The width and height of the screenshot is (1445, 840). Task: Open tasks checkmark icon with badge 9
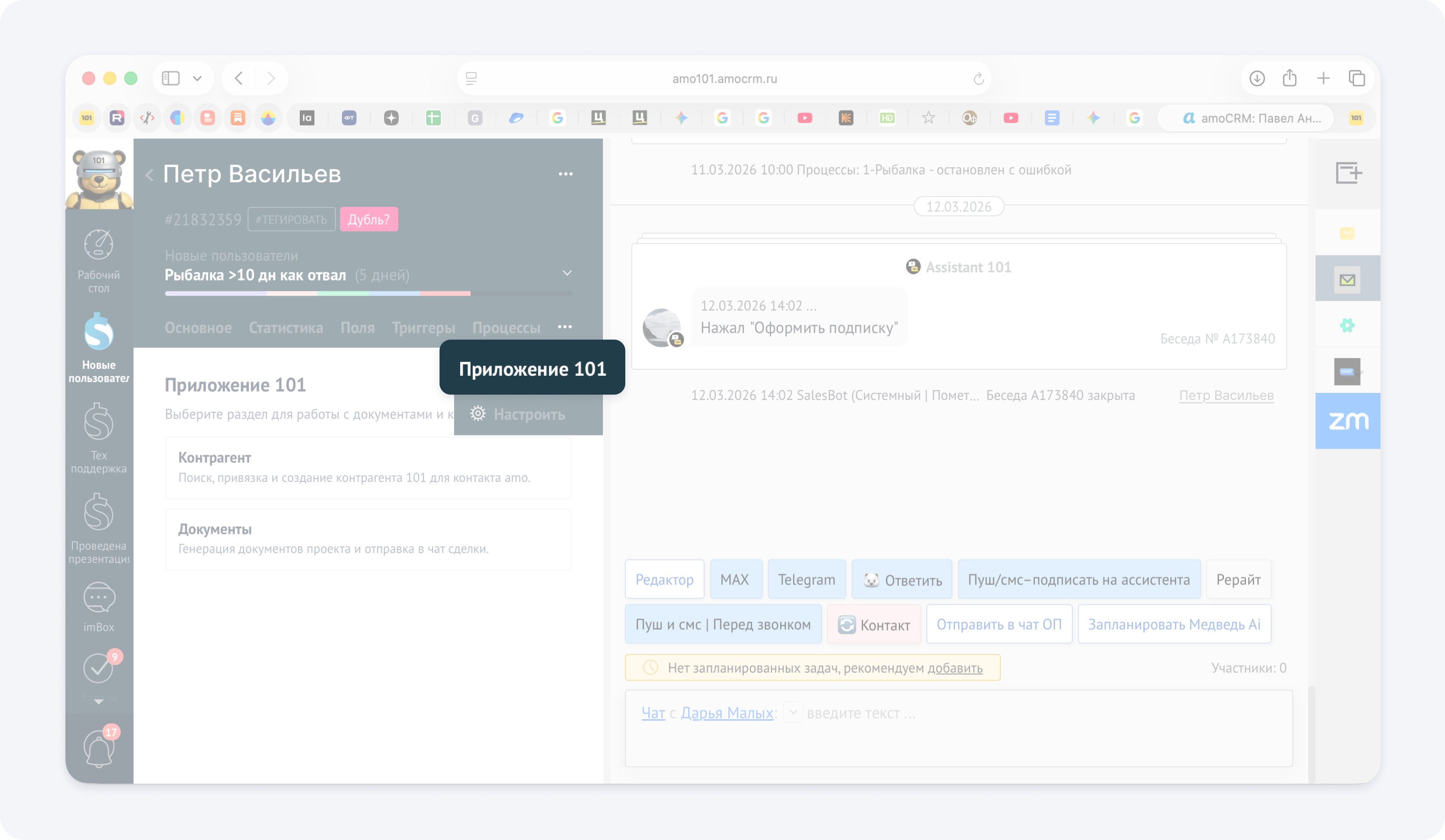click(x=98, y=668)
